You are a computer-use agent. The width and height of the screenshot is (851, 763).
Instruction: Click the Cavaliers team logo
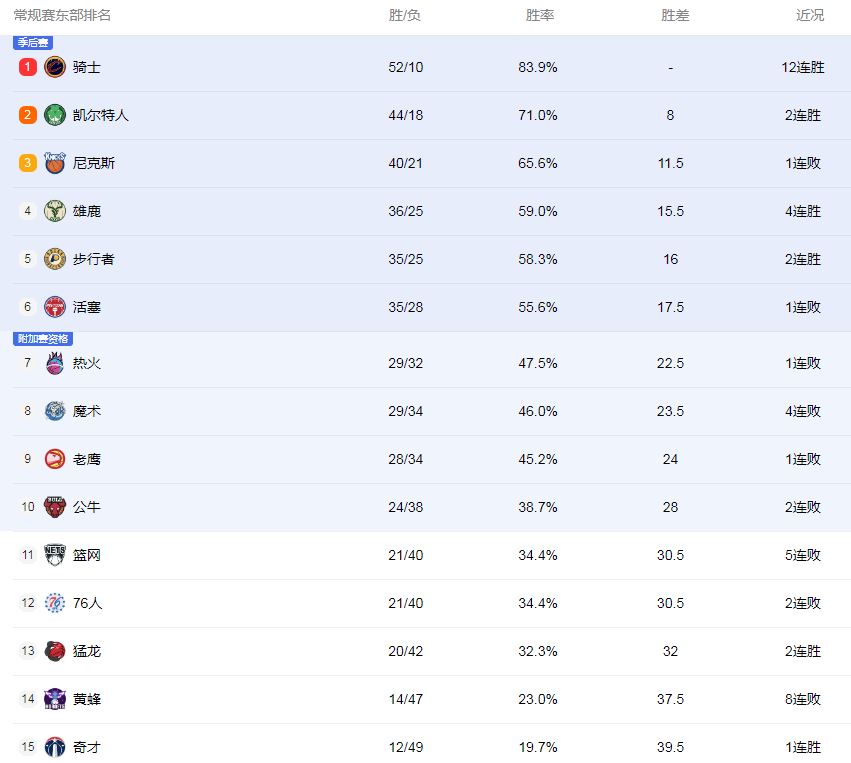click(x=55, y=67)
